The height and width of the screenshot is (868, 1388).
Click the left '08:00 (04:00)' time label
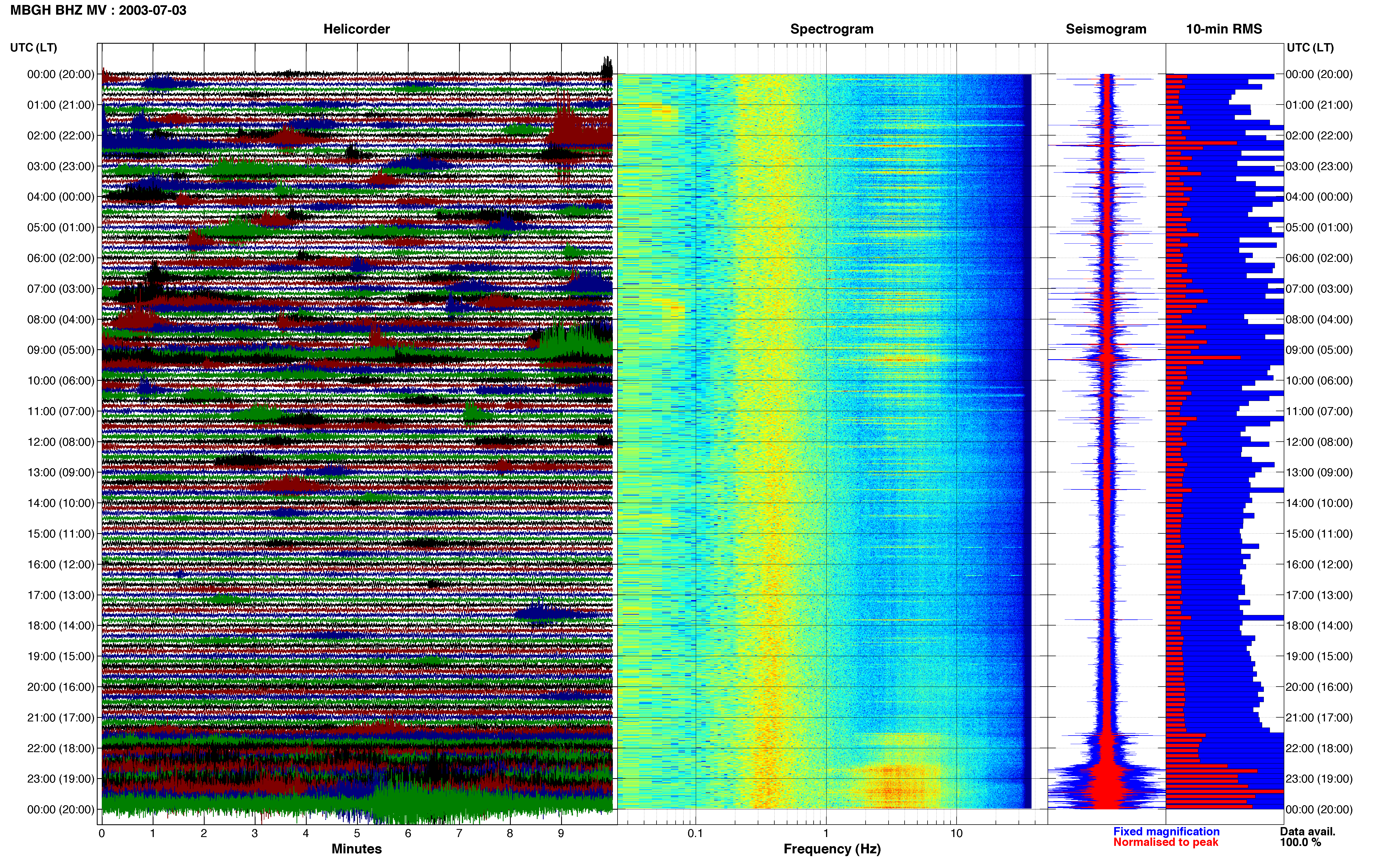click(61, 319)
